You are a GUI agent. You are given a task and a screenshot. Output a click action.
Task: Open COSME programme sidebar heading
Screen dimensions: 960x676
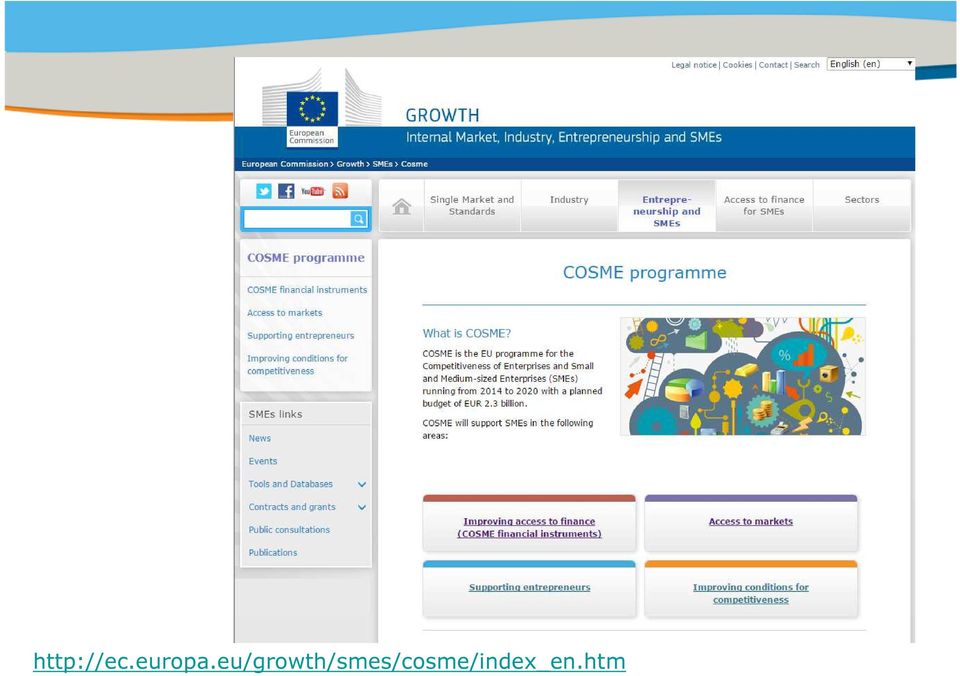pos(306,258)
